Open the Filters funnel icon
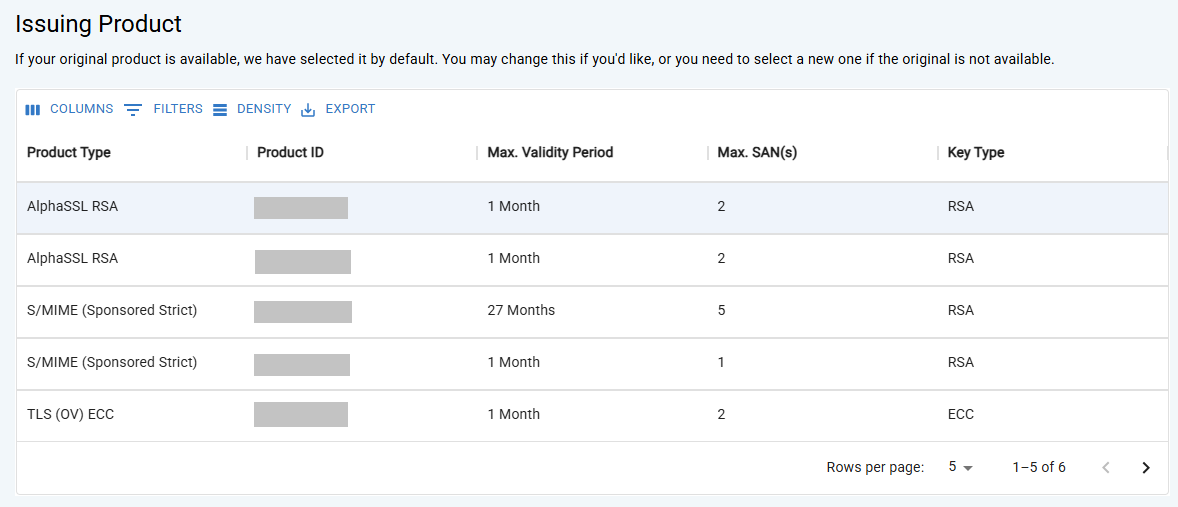The width and height of the screenshot is (1178, 507). pos(133,110)
